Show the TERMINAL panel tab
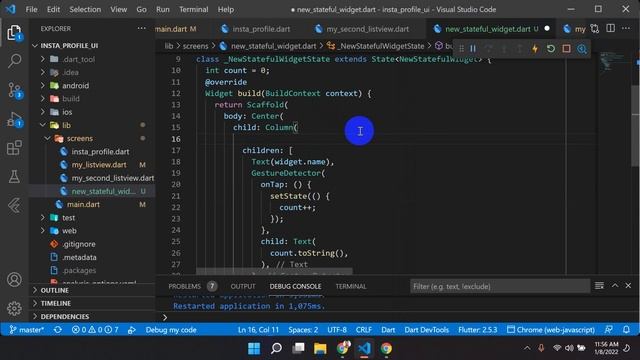The height and width of the screenshot is (360, 640). click(x=351, y=286)
